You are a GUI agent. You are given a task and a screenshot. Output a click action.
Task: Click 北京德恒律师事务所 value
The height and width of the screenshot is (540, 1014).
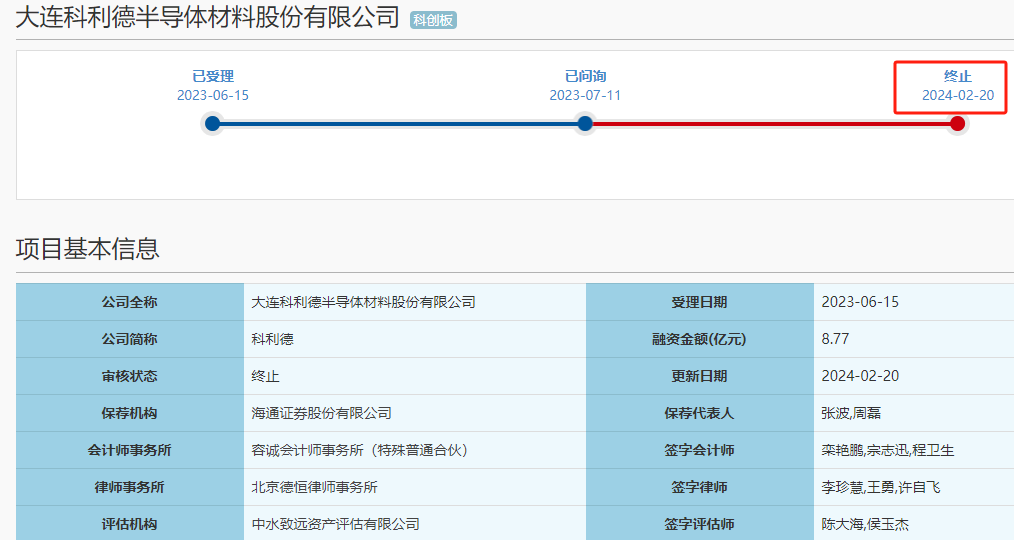314,487
